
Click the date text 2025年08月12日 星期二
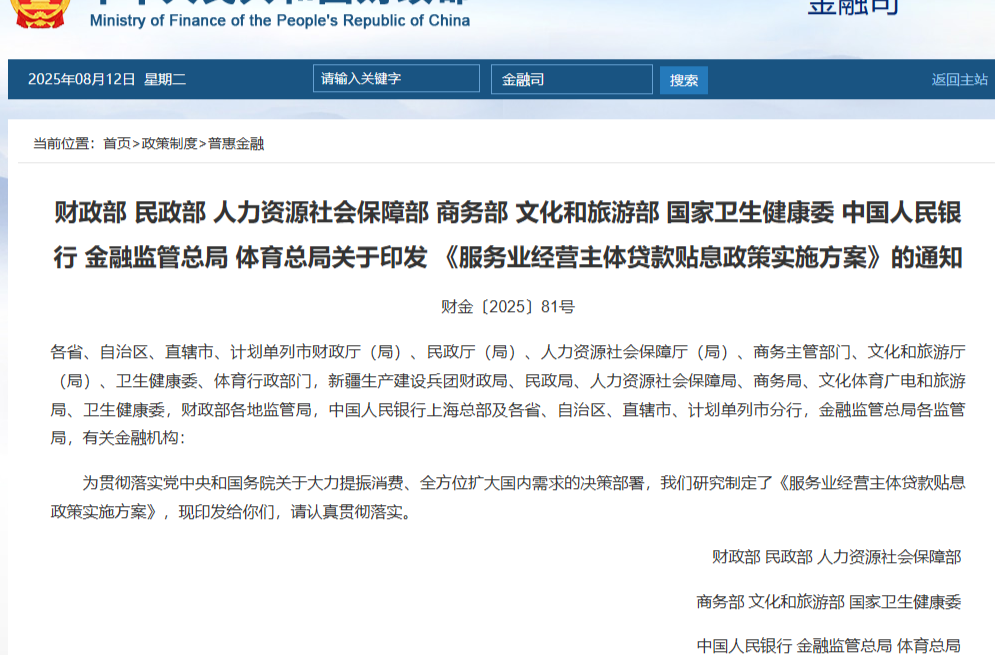[107, 79]
